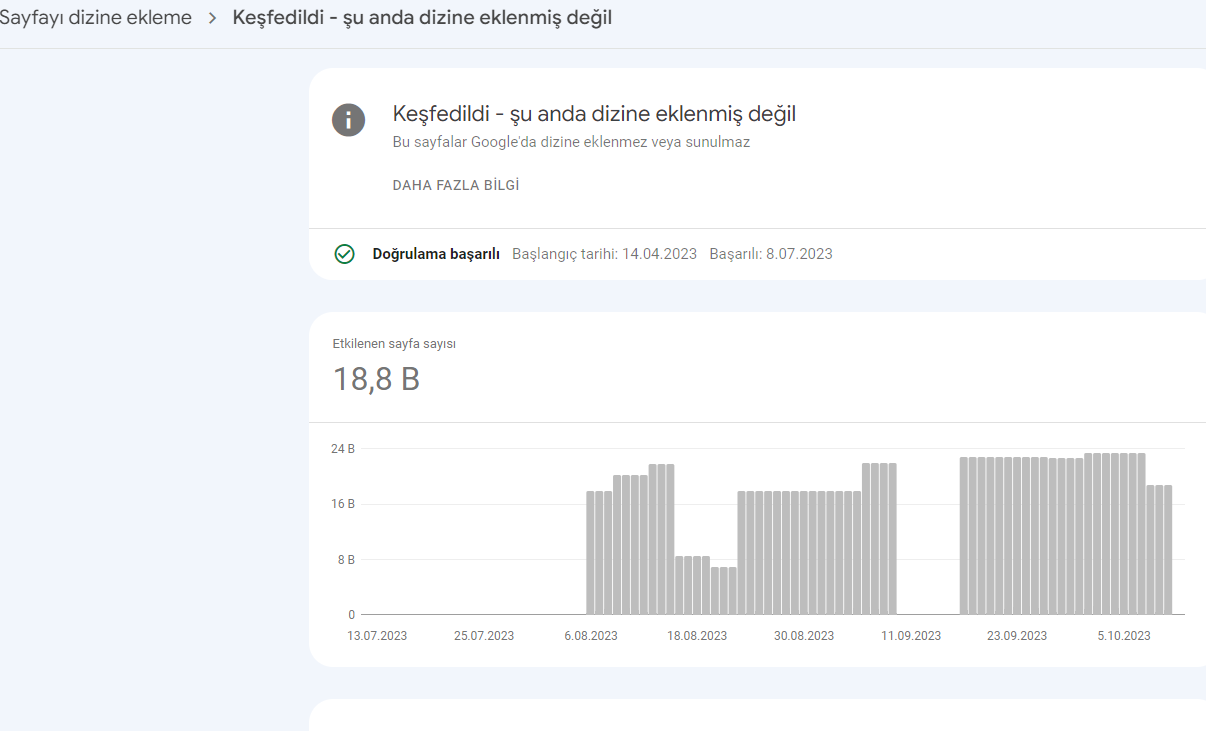This screenshot has height=731, width=1206.
Task: Open the 'Sayfayı dizine ekleme' breadcrumb link
Action: pyautogui.click(x=95, y=18)
